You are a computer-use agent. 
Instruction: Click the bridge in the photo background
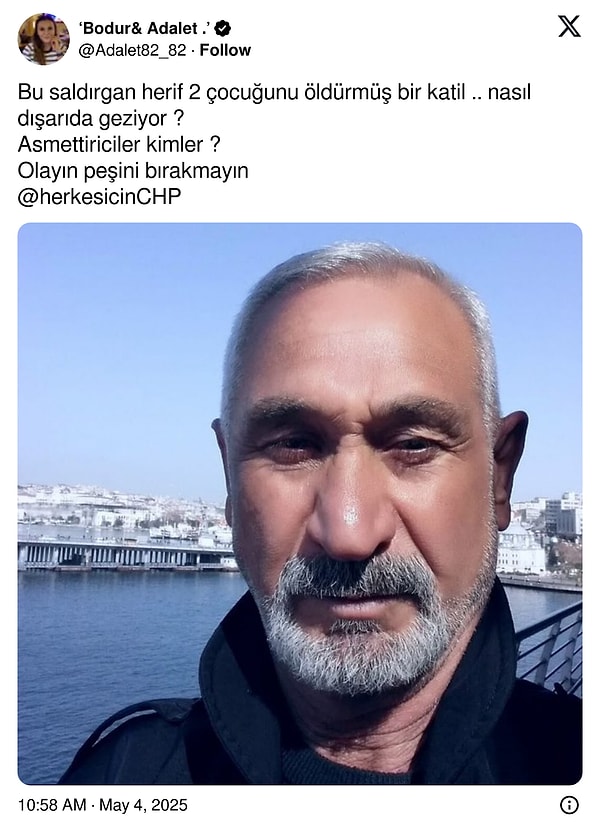127,555
